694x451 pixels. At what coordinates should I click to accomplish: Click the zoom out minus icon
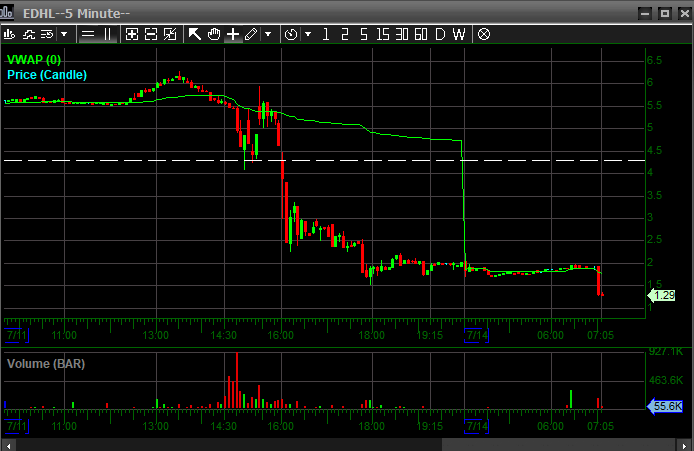pyautogui.click(x=151, y=34)
